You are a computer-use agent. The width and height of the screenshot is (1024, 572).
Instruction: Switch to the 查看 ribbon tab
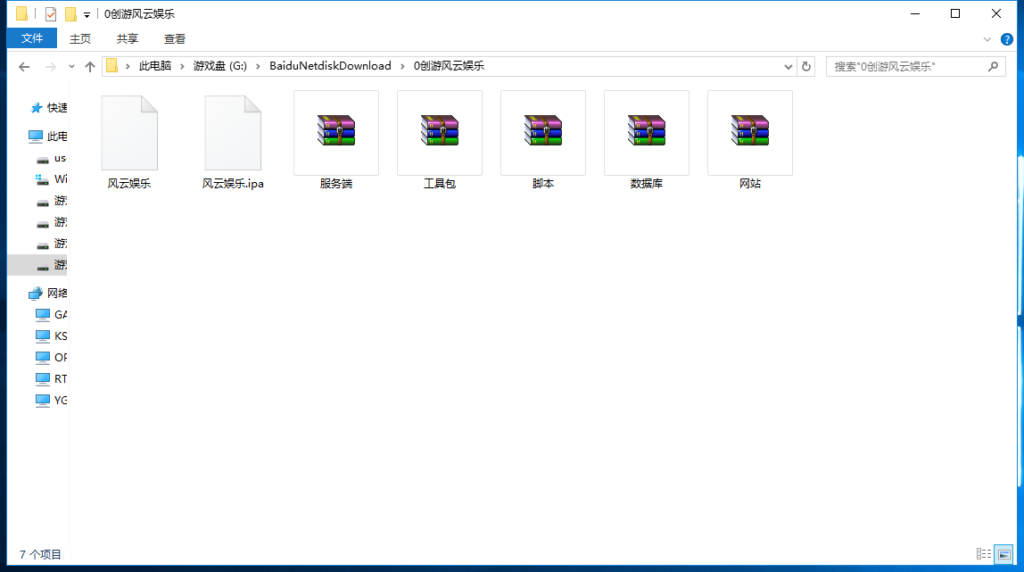click(x=175, y=39)
